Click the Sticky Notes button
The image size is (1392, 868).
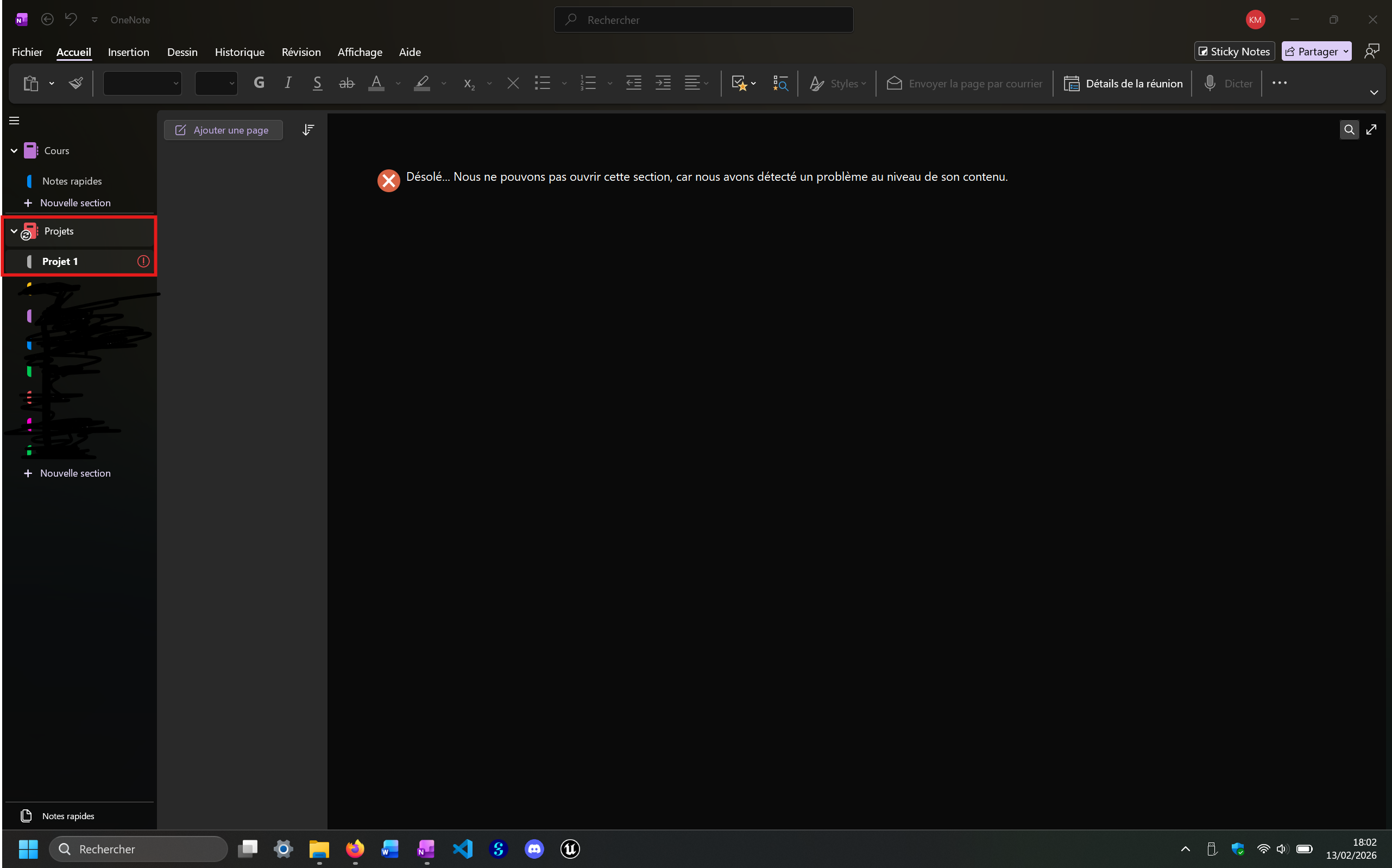point(1234,51)
